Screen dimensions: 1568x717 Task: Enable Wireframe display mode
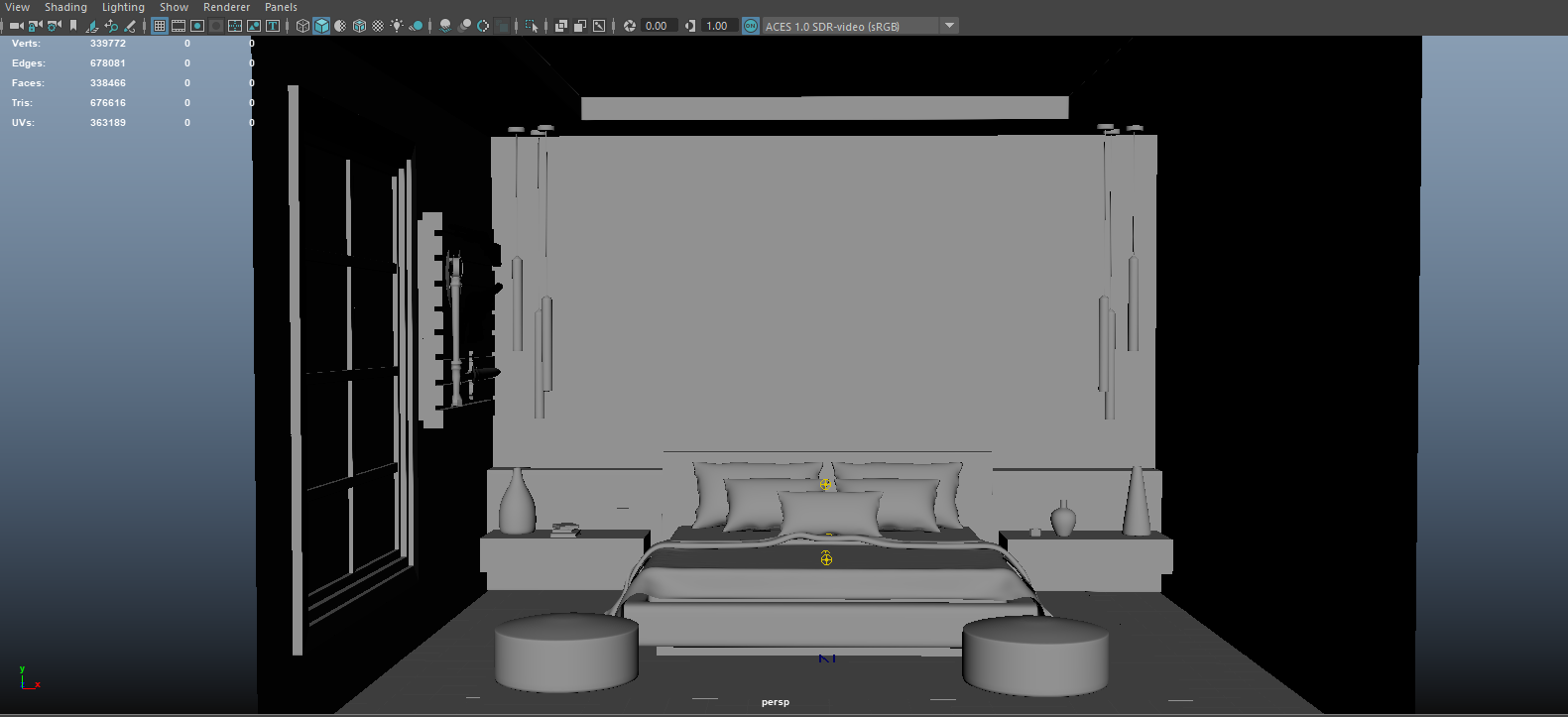(303, 26)
